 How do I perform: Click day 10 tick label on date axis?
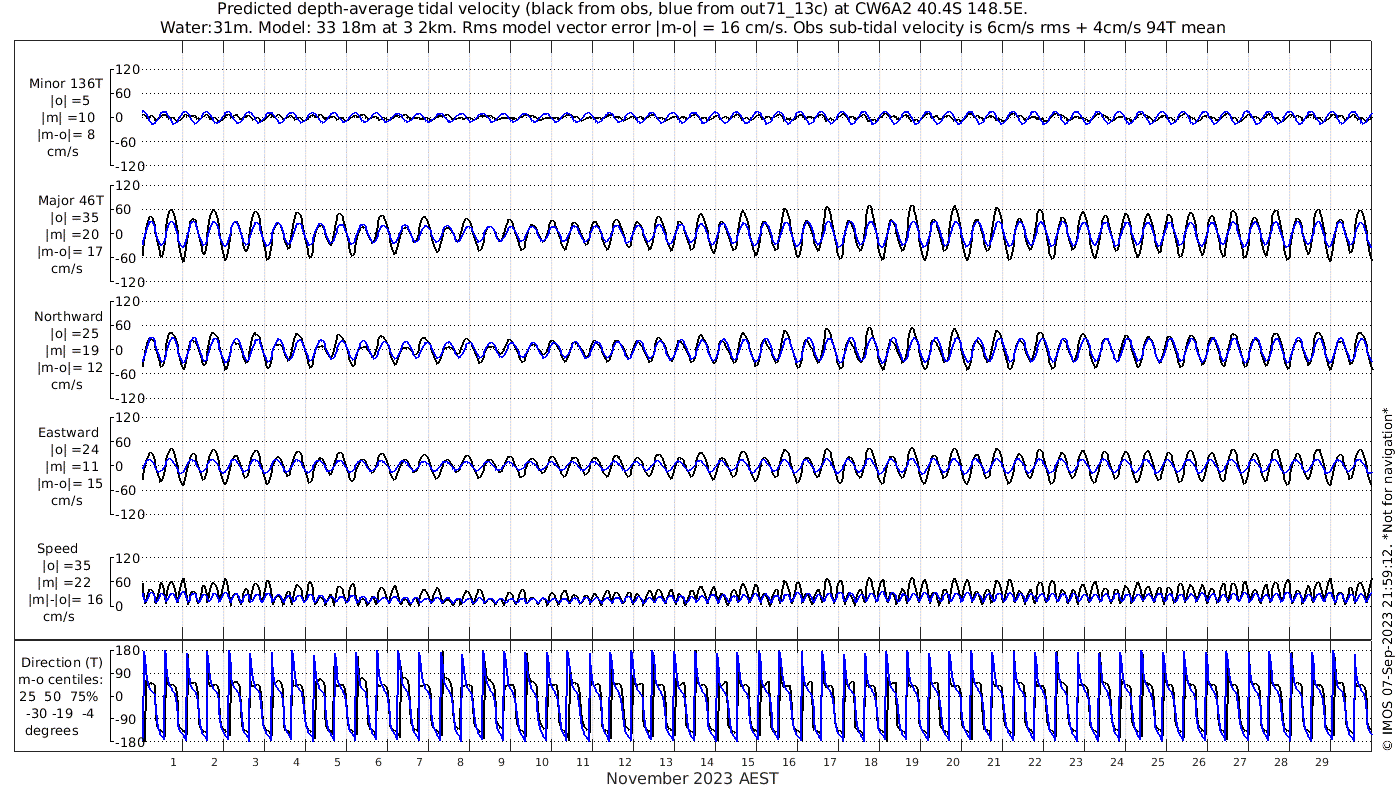click(542, 762)
